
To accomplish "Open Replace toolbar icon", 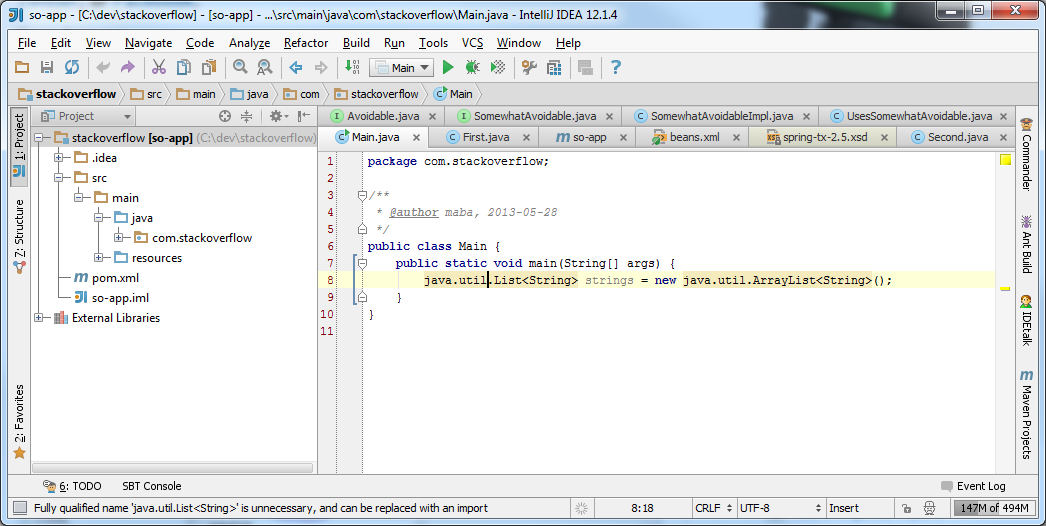I will tap(265, 67).
